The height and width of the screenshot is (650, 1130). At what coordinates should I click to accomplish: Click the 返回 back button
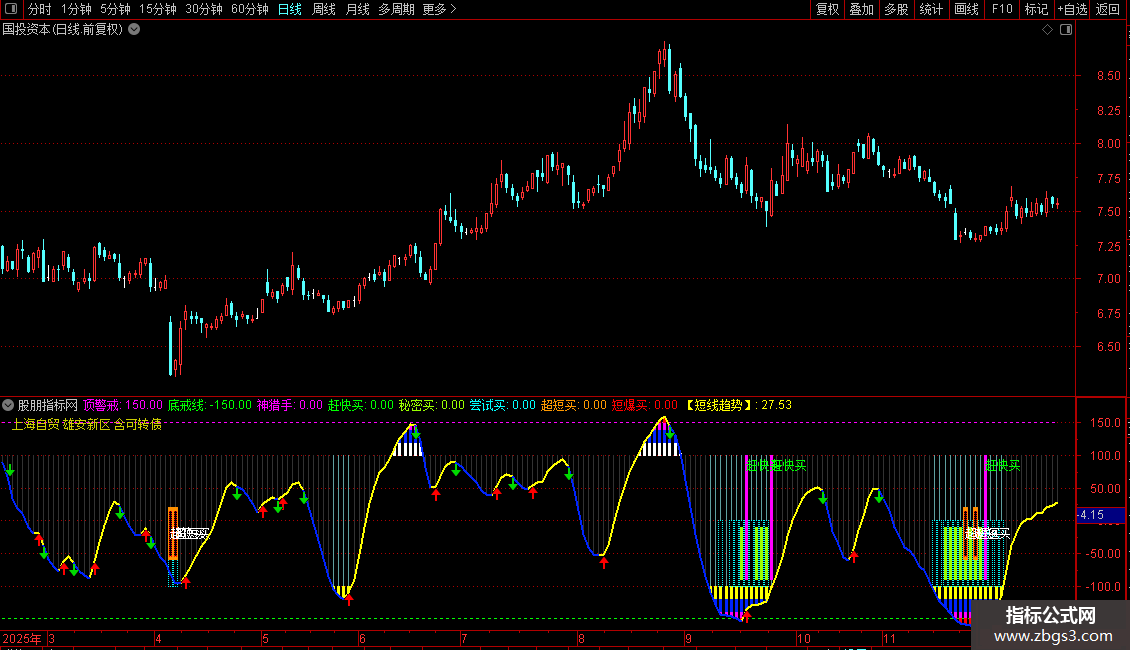coord(1108,10)
